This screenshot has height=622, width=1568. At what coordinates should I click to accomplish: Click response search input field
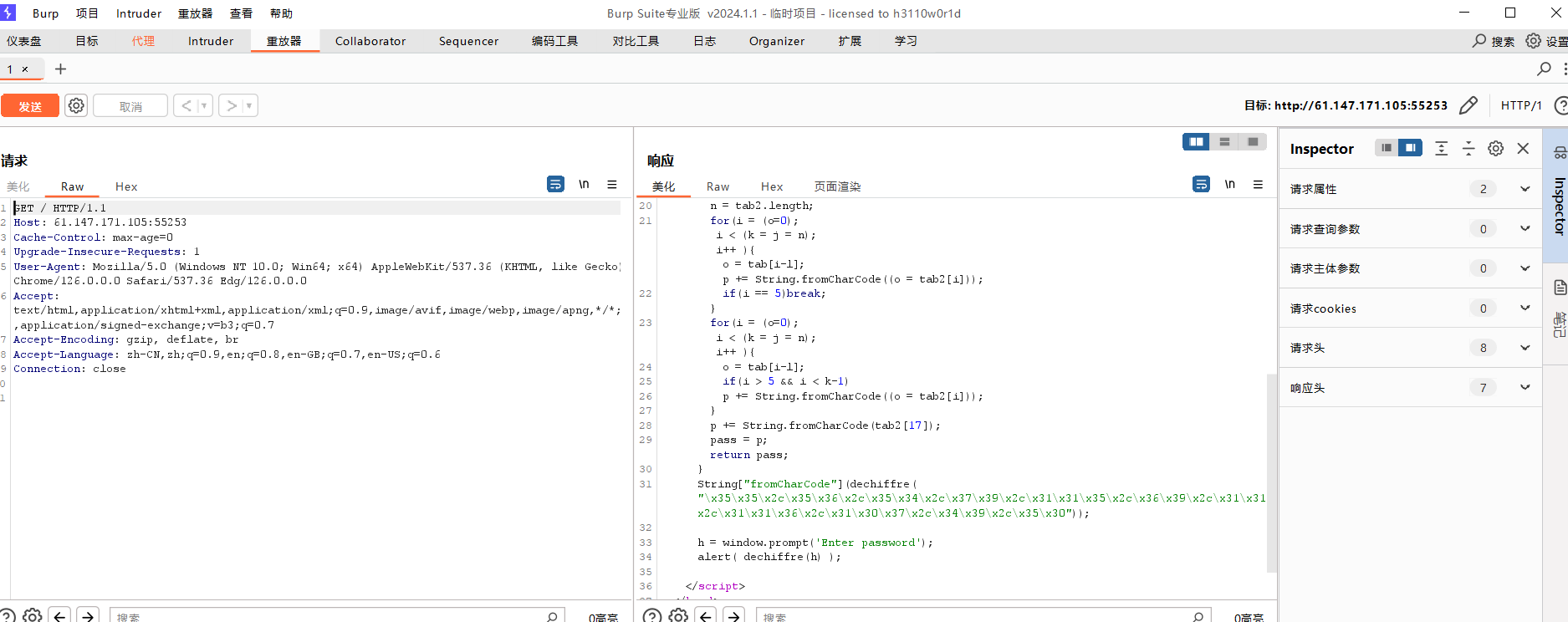point(983,617)
